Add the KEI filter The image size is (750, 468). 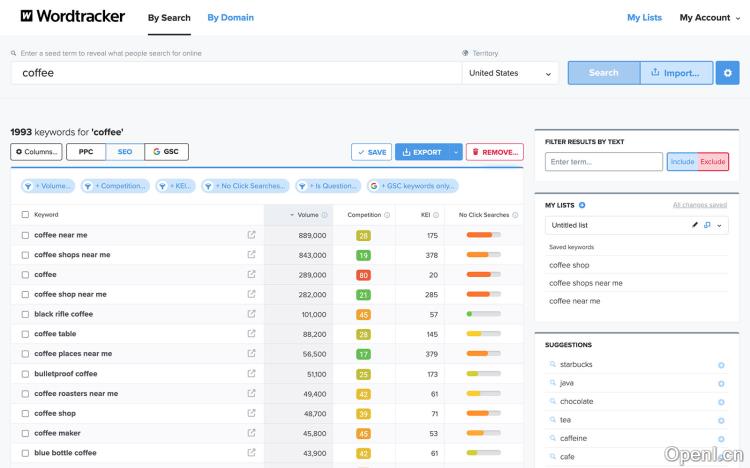point(176,186)
